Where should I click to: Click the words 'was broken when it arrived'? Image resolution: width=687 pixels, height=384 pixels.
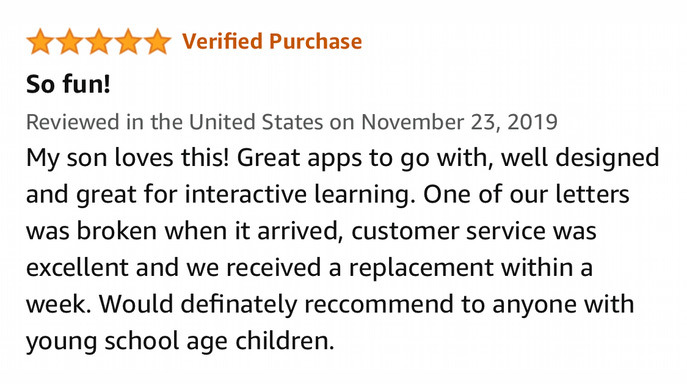[x=184, y=231]
